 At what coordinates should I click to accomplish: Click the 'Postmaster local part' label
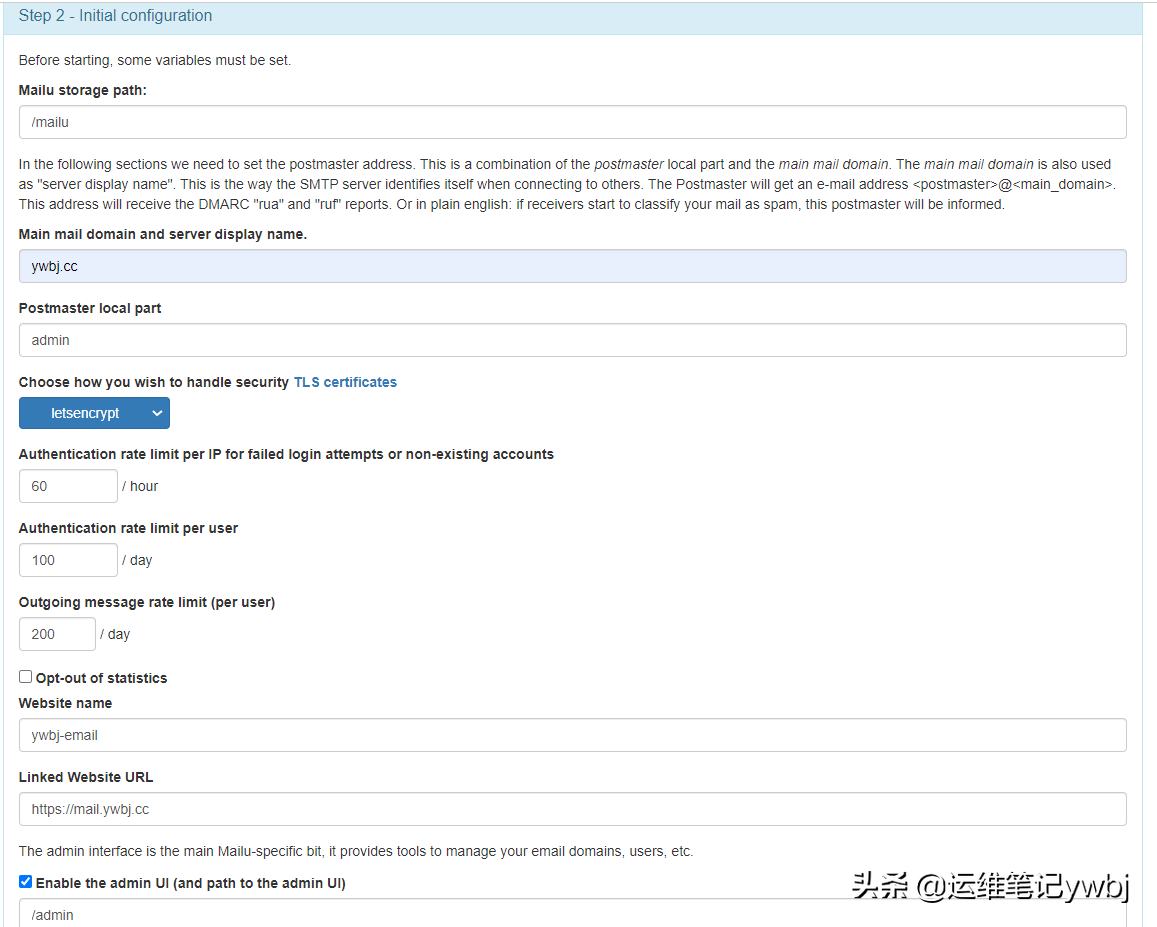[89, 309]
